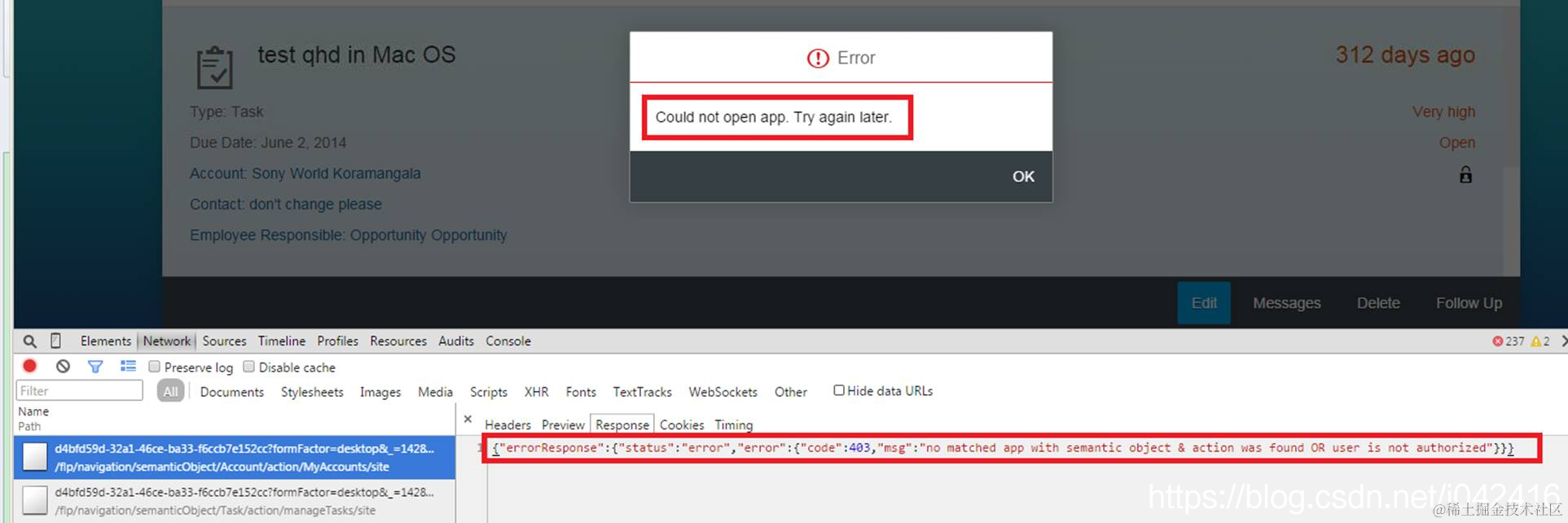Viewport: 1568px width, 523px height.
Task: Click the yellow warning count icon
Action: click(1535, 341)
